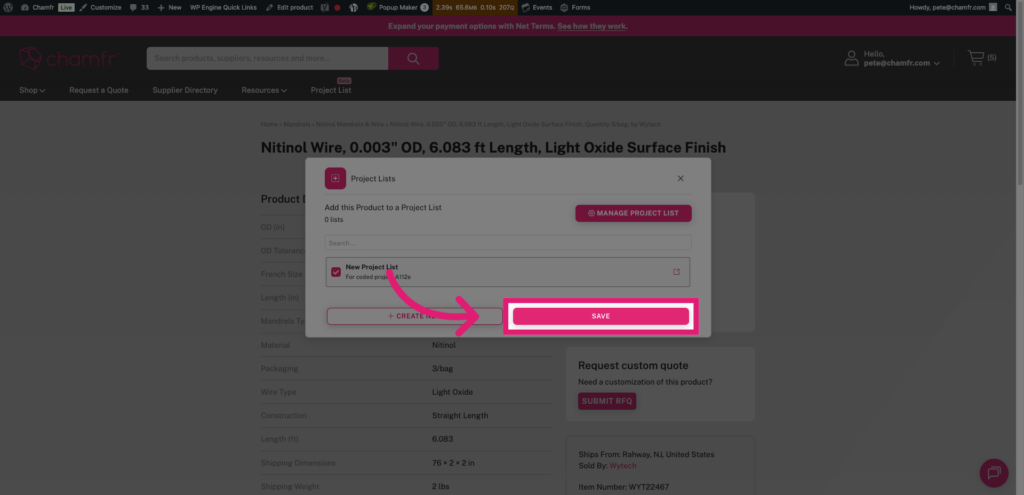Click the Wytech seller link
The width and height of the screenshot is (1024, 495).
(622, 466)
